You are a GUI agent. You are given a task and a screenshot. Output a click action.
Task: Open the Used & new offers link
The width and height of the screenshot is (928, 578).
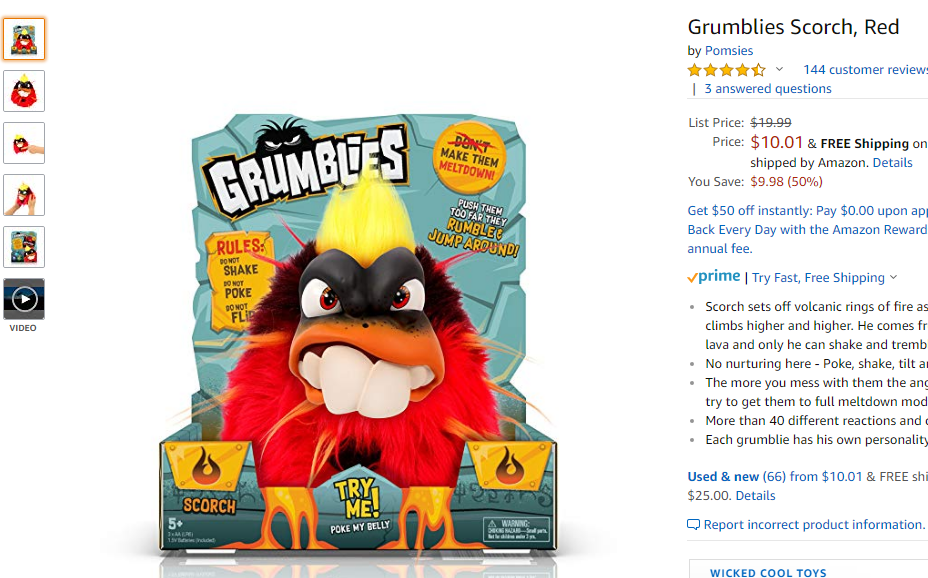coord(774,476)
